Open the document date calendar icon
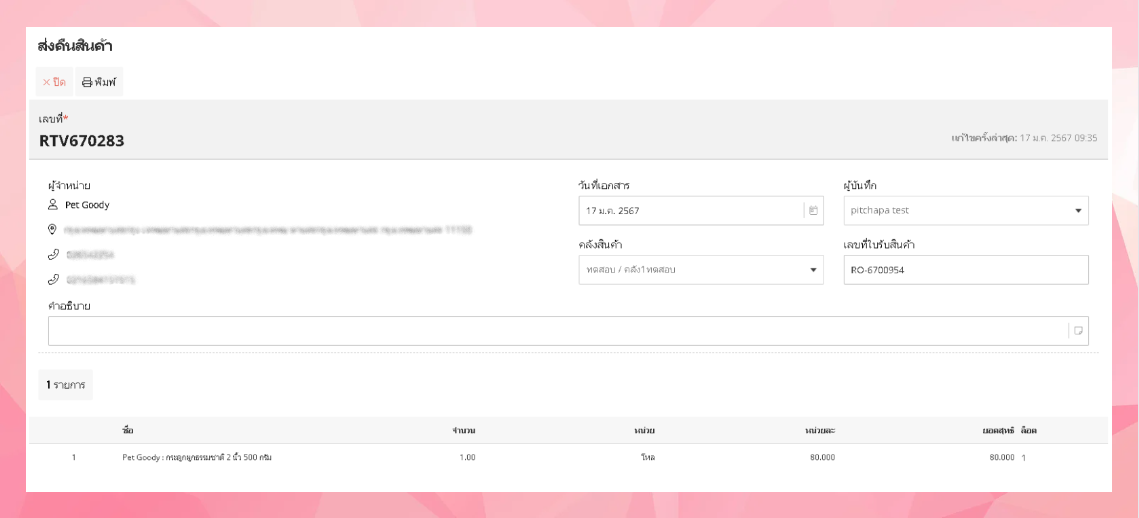The height and width of the screenshot is (518, 1139). [x=813, y=211]
